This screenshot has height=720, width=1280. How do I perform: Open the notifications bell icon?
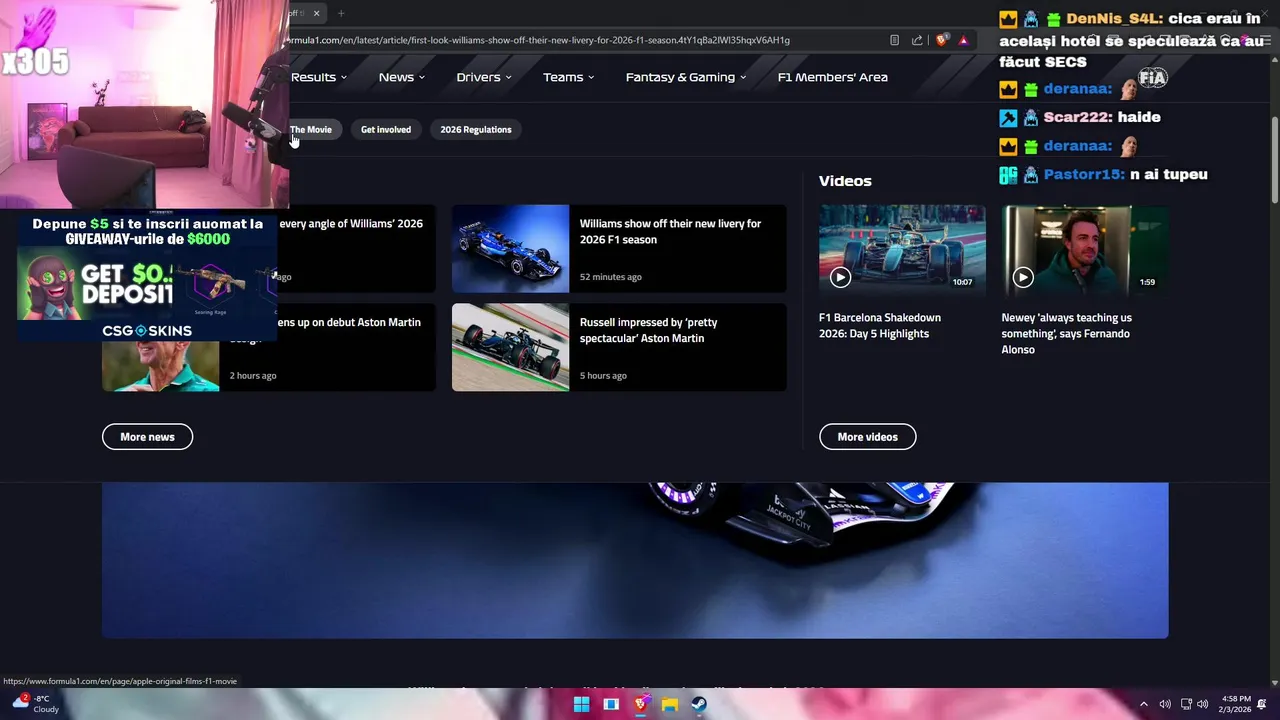[1262, 704]
